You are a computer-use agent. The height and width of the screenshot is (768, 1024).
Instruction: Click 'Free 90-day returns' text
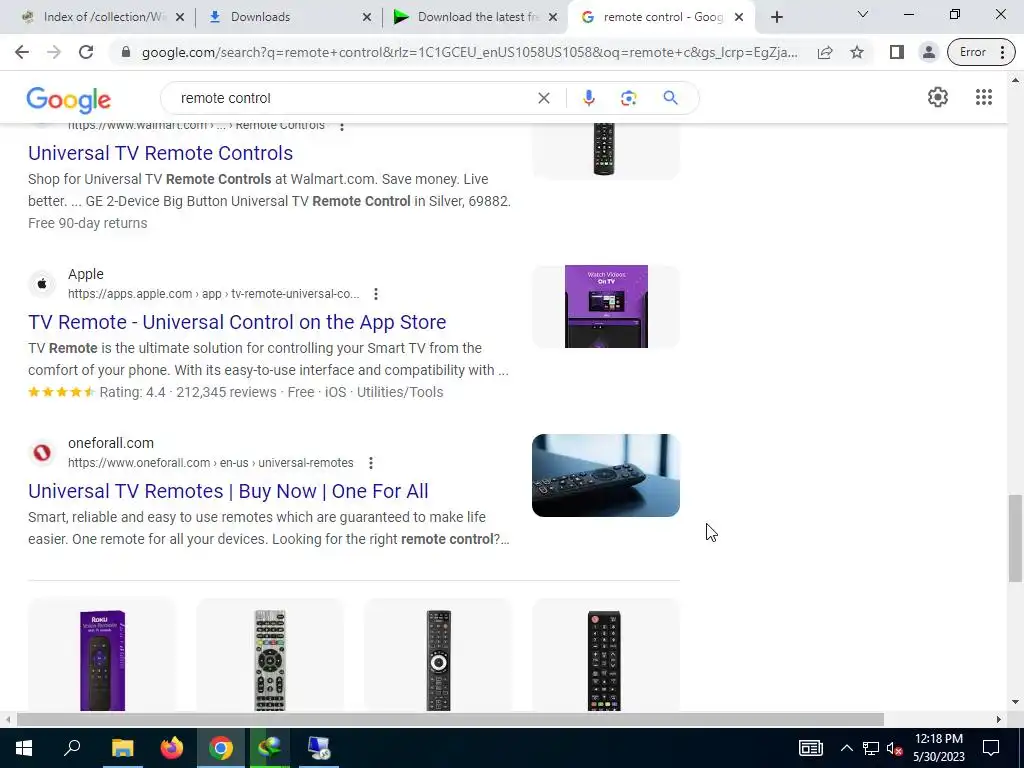pyautogui.click(x=88, y=223)
